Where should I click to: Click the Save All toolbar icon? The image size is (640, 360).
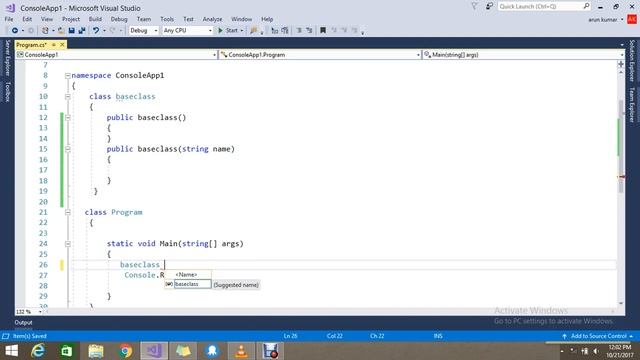coord(82,31)
